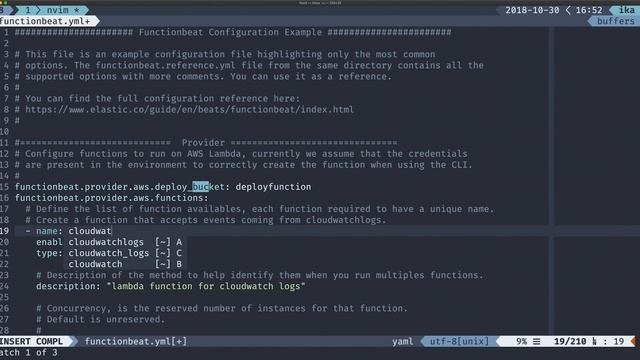
Task: Click the line number 19 in gutter
Action: [4, 231]
